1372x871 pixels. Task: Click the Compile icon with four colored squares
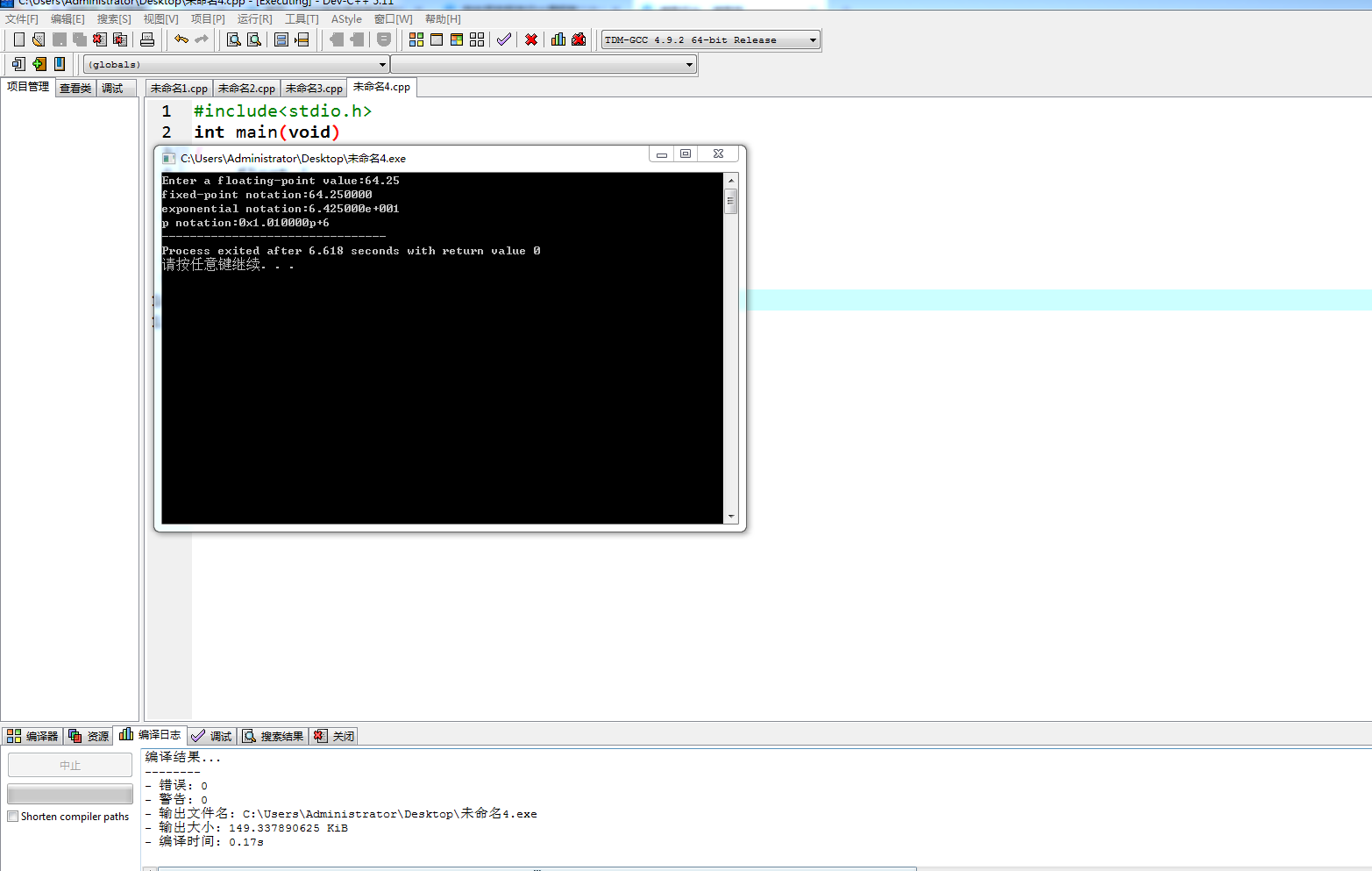pos(416,39)
